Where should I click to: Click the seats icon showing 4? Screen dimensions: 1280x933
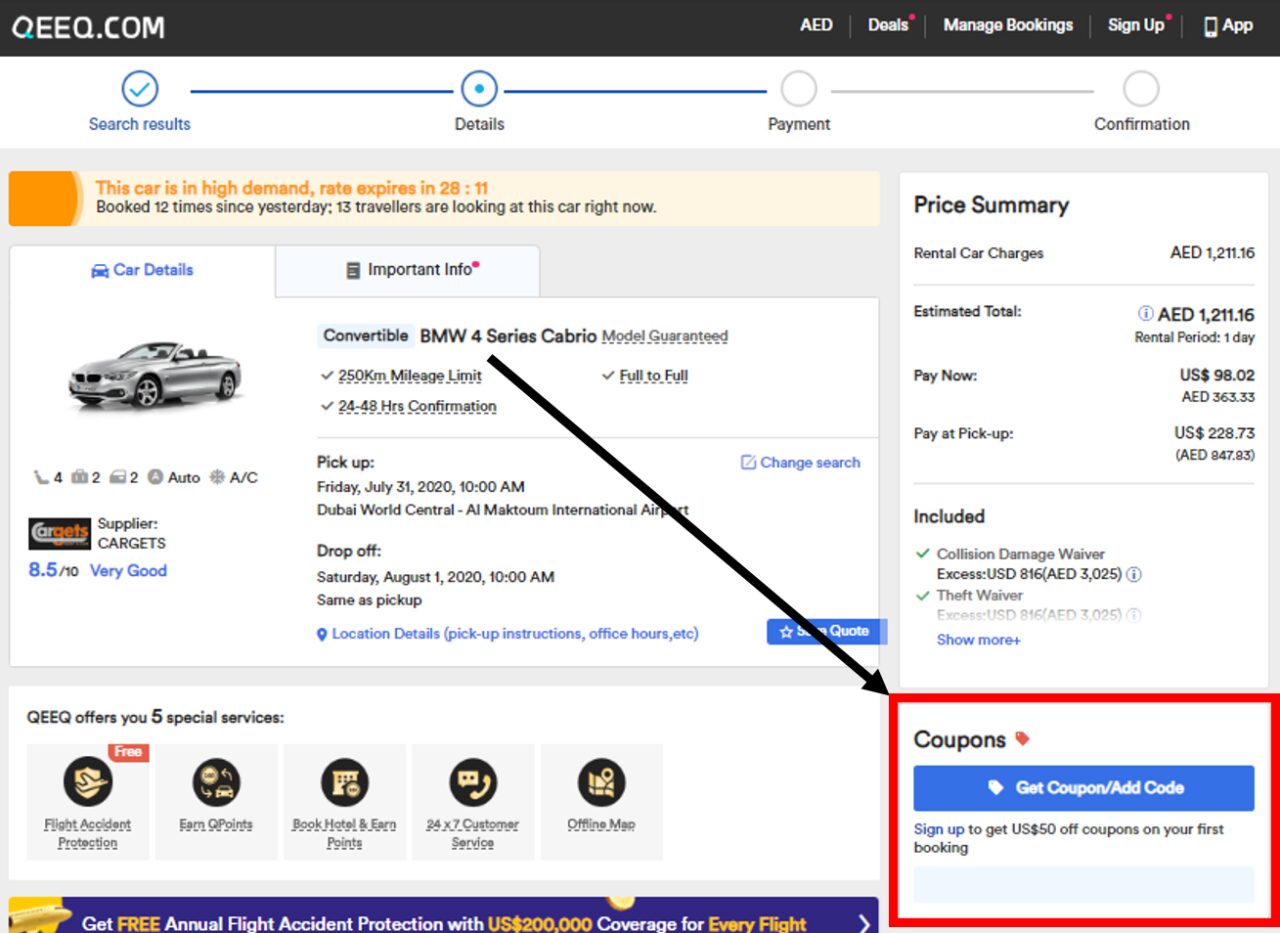41,478
